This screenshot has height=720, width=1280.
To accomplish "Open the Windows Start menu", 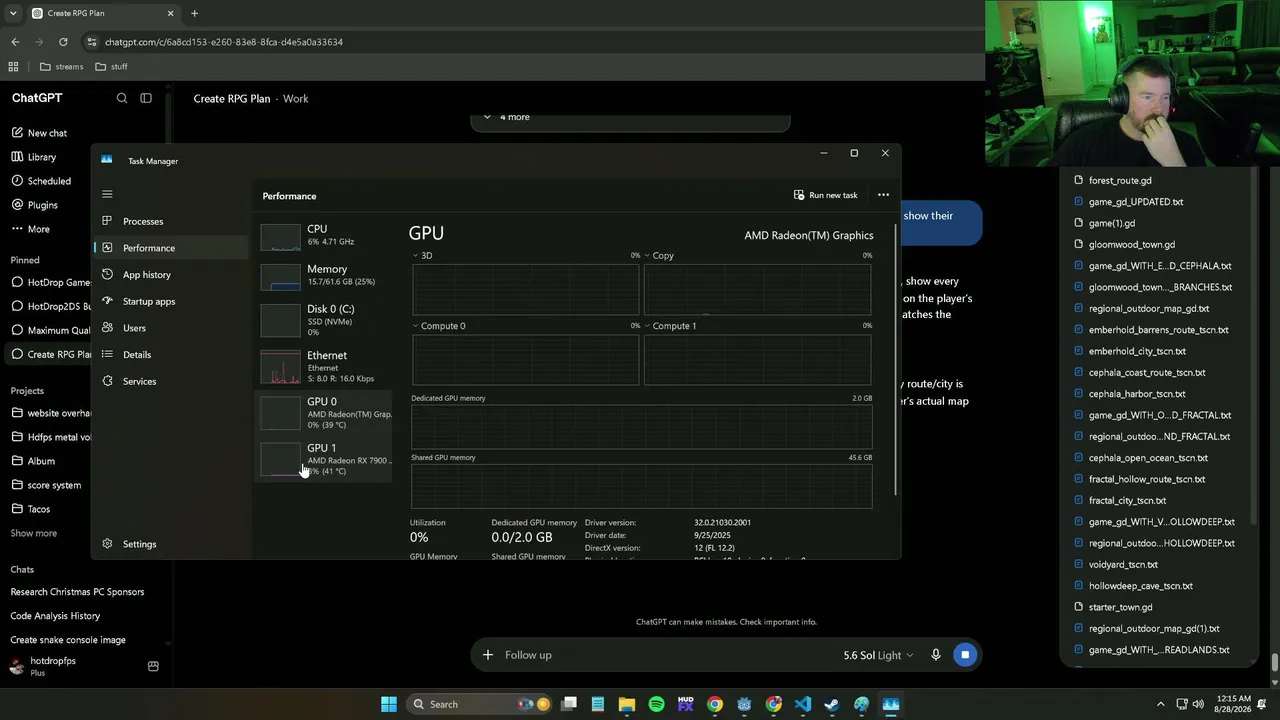I will click(389, 704).
